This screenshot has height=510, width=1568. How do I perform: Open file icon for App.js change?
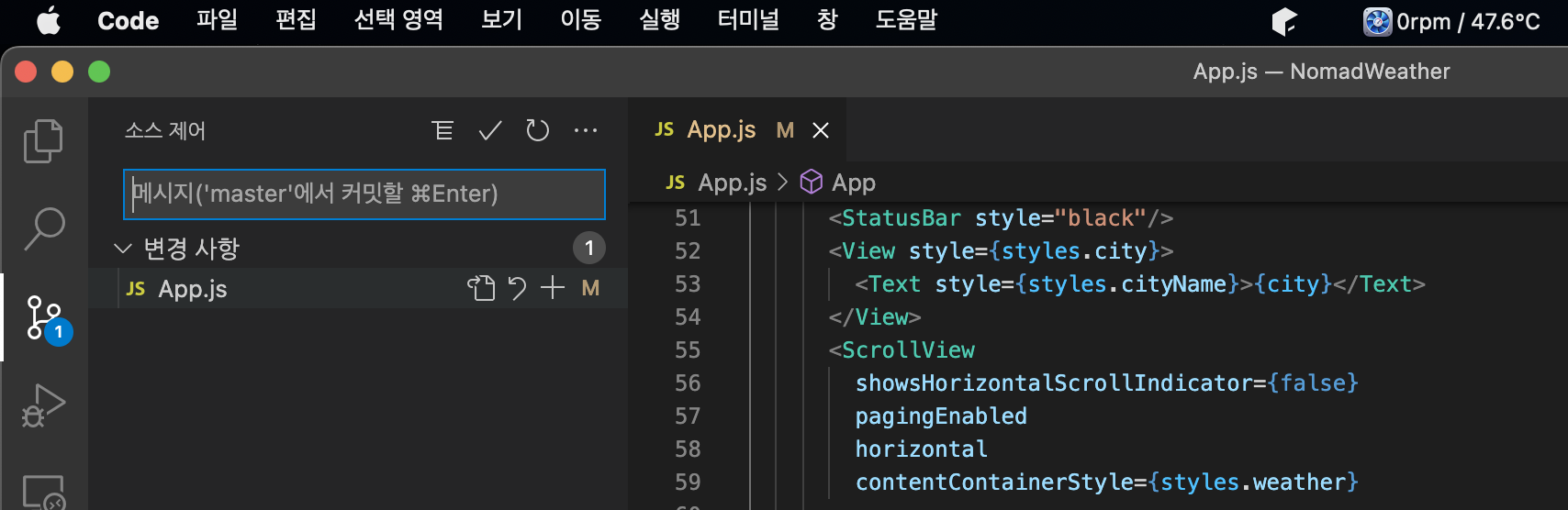[x=481, y=288]
